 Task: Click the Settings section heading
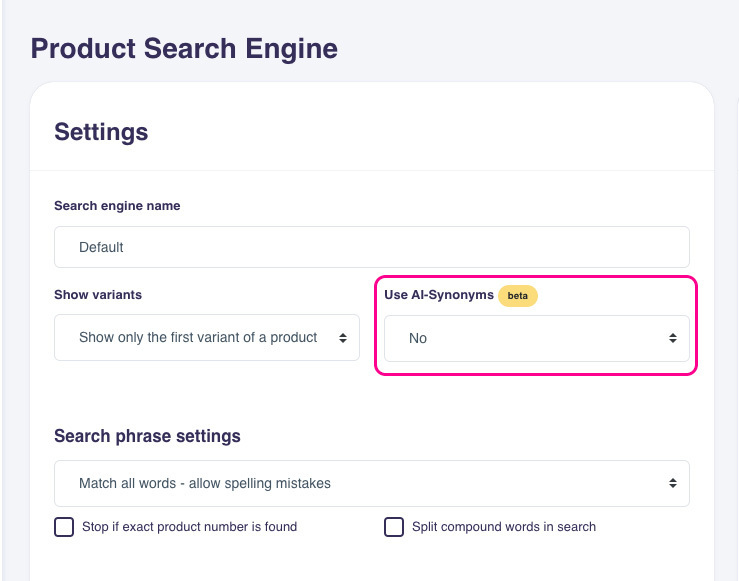pyautogui.click(x=101, y=132)
